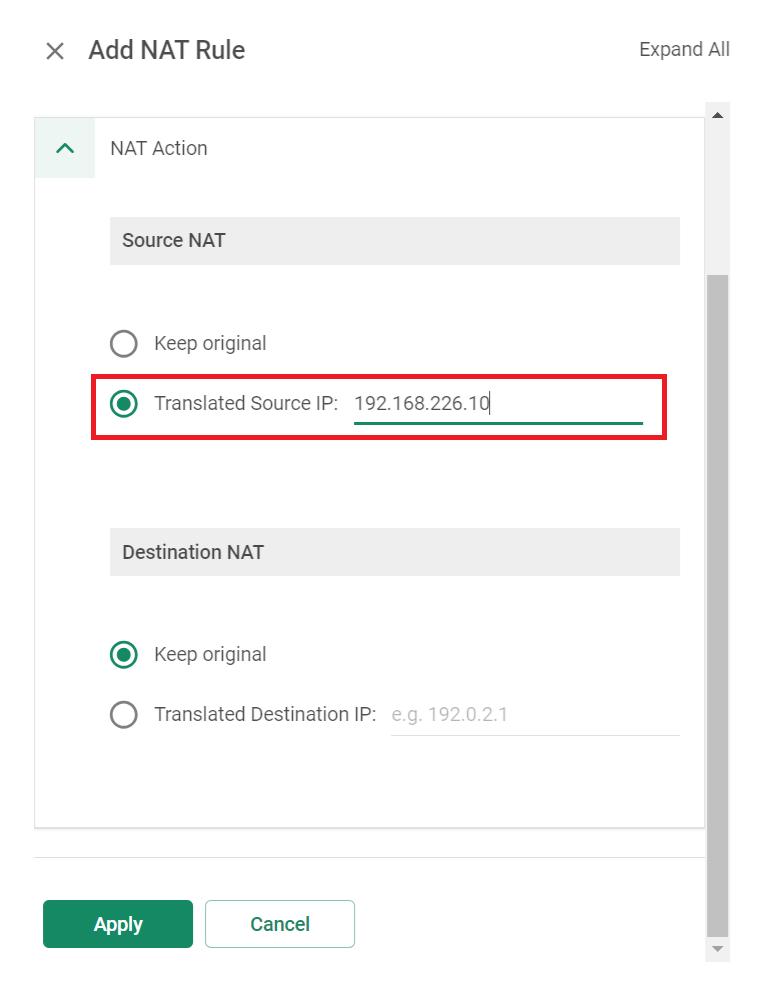Click the vertical scrollbar thumb
This screenshot has width=770, height=998.
[717, 606]
